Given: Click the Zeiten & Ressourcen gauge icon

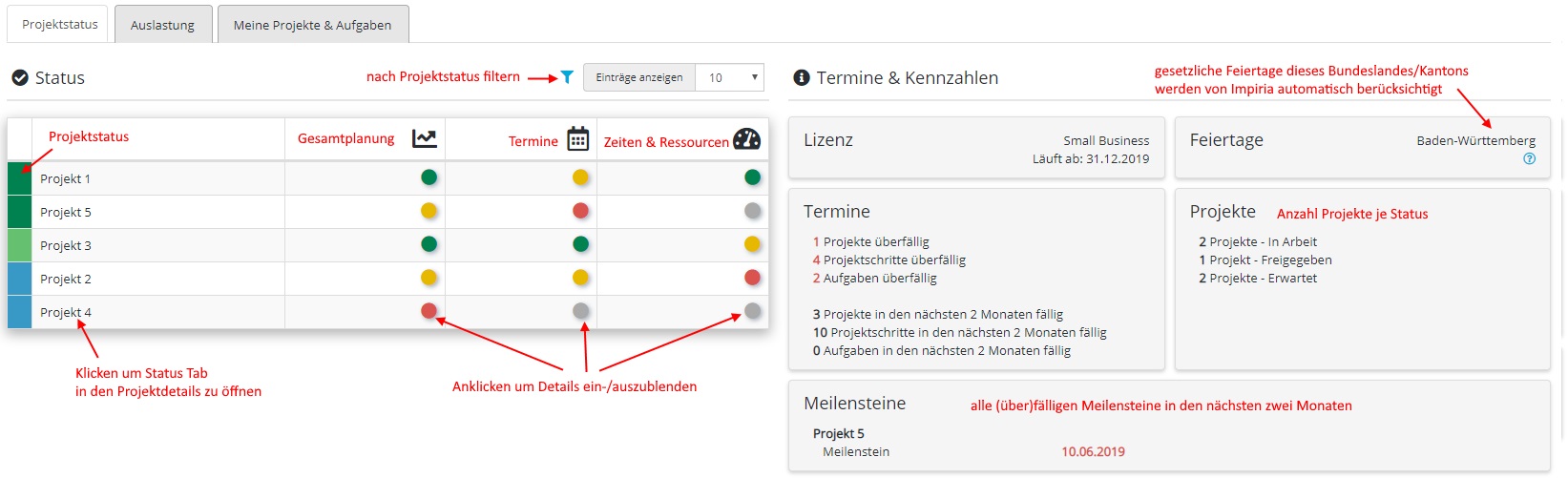Looking at the screenshot, I should [x=746, y=139].
